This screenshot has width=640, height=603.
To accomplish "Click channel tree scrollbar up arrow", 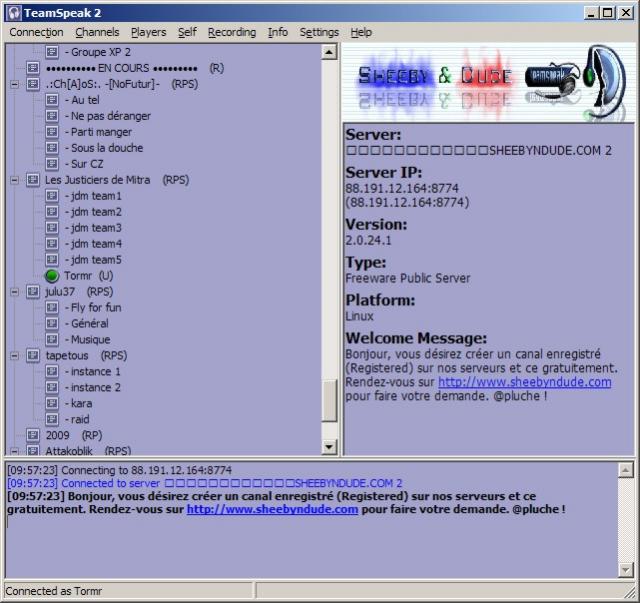I will point(329,52).
